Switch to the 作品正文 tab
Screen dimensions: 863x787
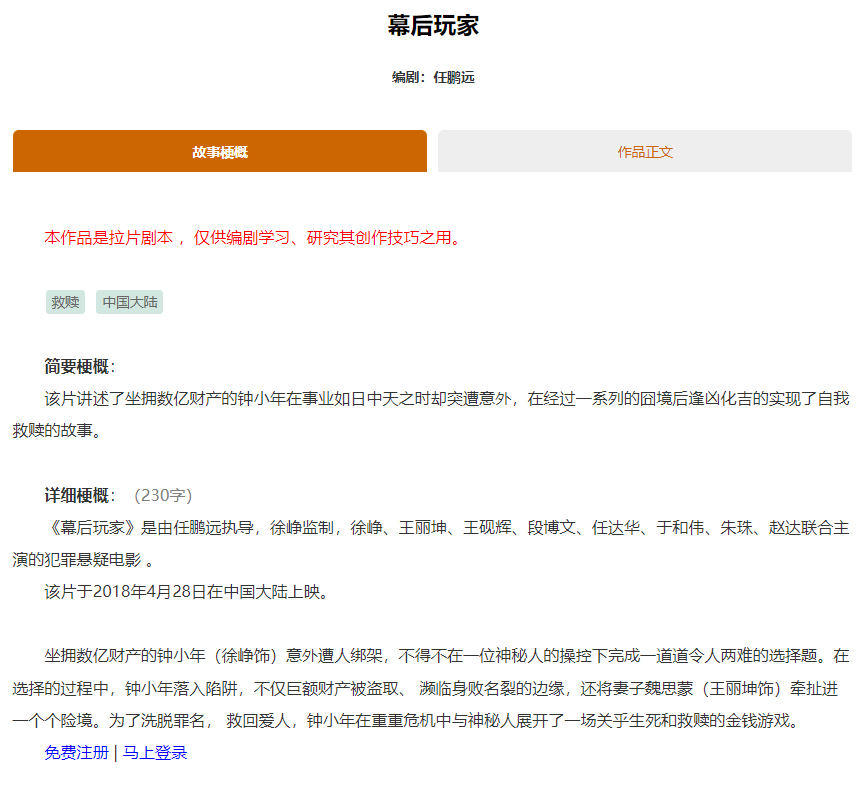tap(643, 151)
